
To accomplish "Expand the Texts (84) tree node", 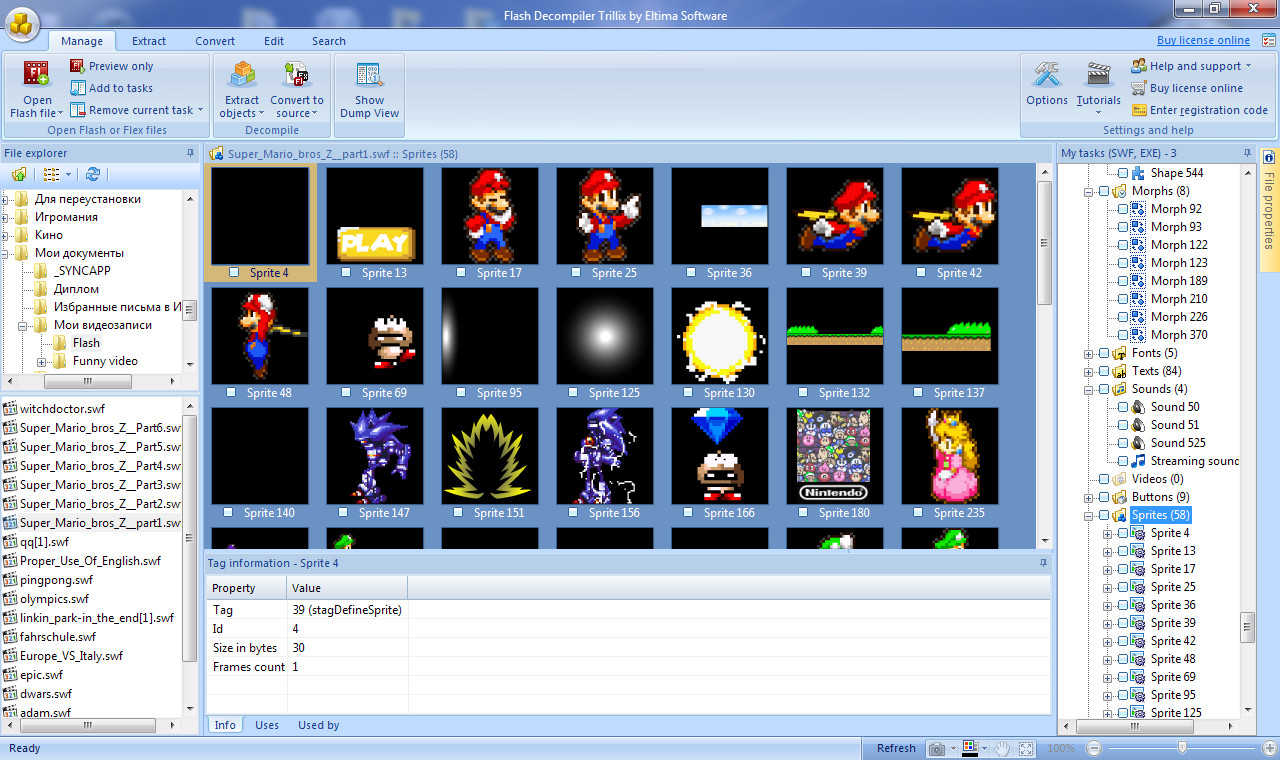I will [x=1089, y=372].
